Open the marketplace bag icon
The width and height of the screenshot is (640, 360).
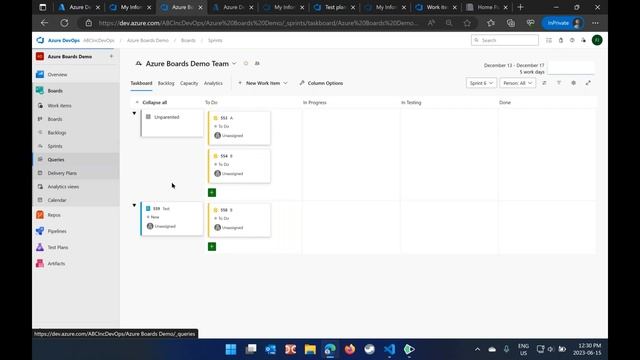pos(561,40)
